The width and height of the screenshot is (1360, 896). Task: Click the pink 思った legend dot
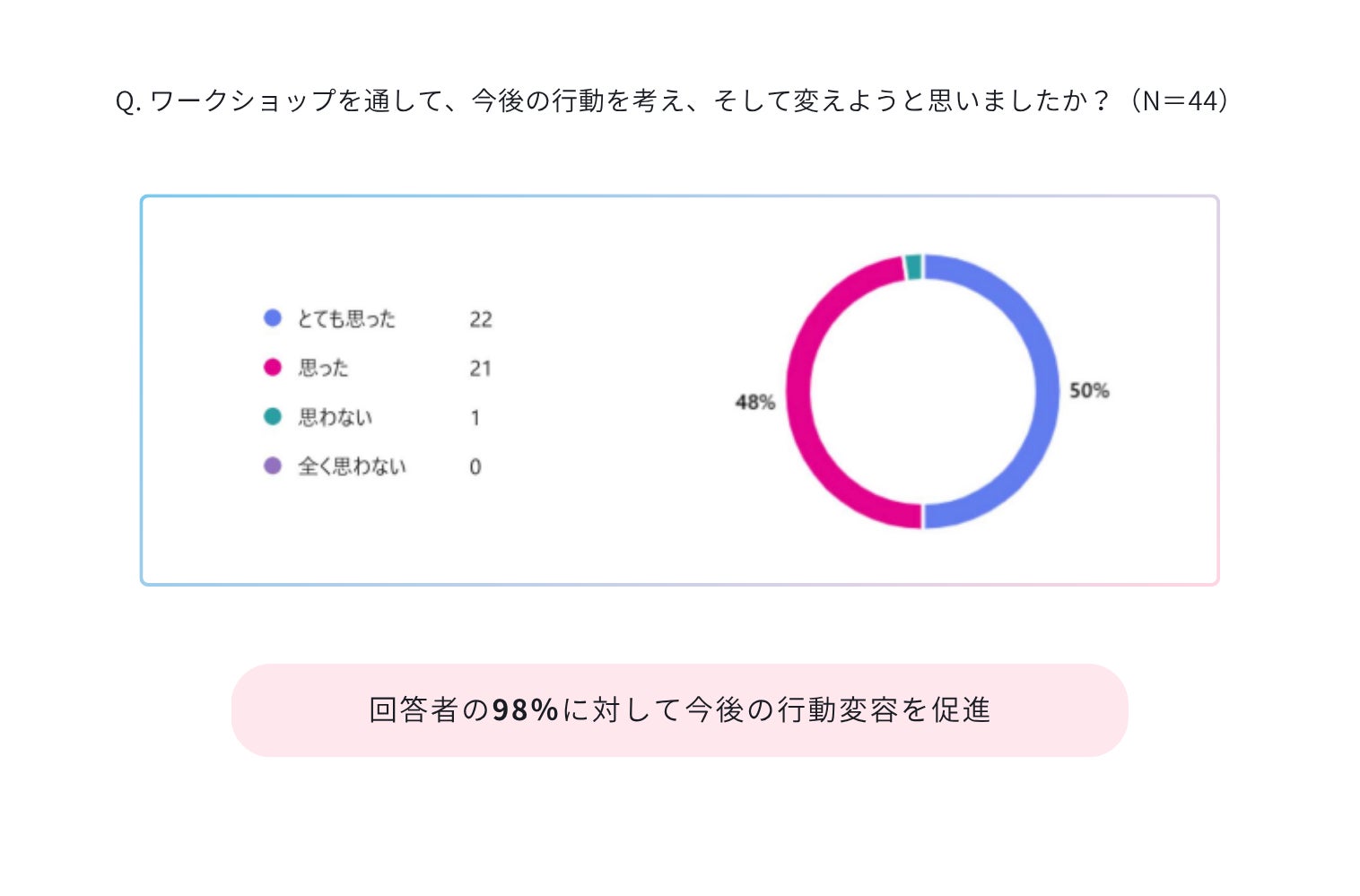[273, 368]
